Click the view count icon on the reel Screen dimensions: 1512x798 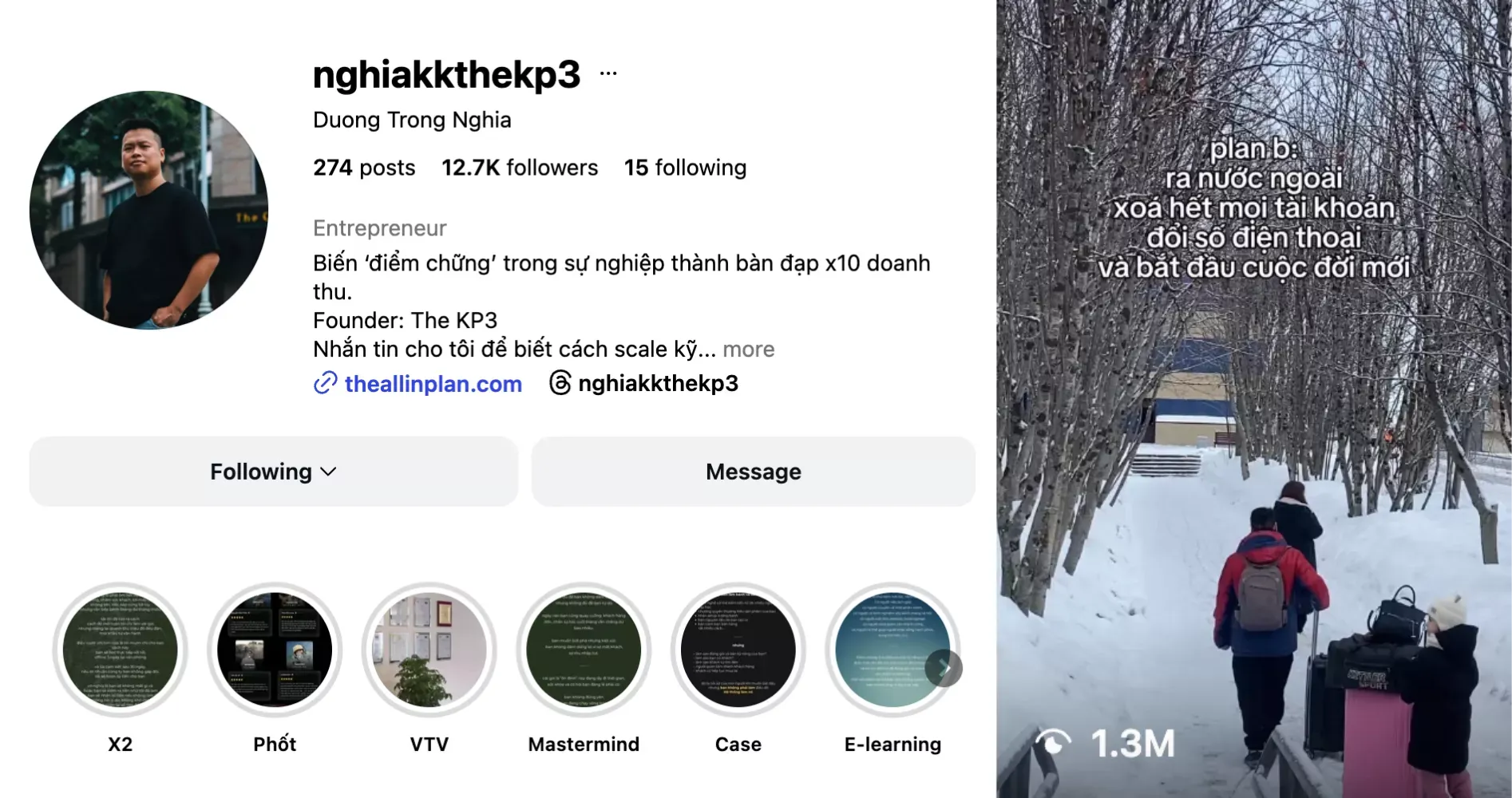click(x=1053, y=744)
